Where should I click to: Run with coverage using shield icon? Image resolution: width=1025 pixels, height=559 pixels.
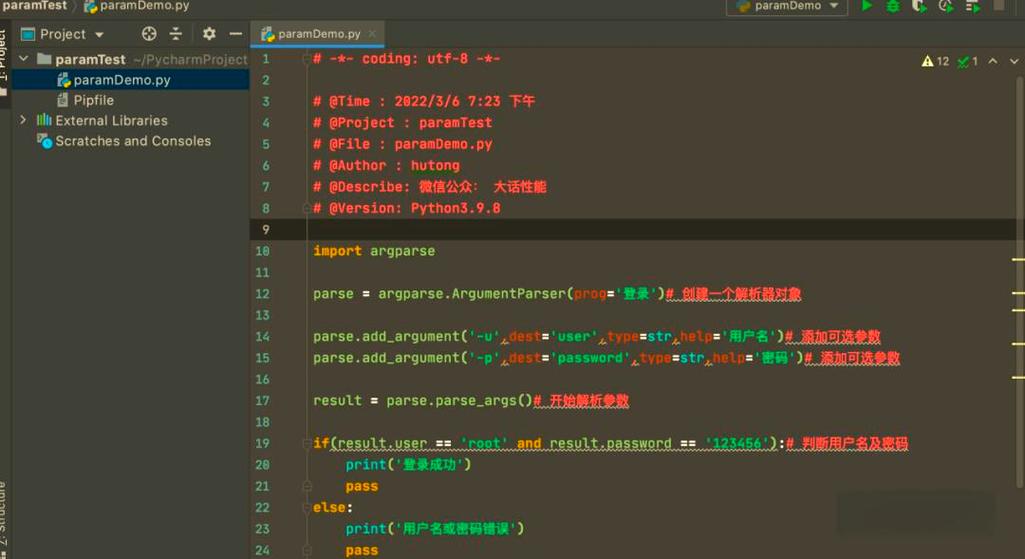pyautogui.click(x=918, y=6)
